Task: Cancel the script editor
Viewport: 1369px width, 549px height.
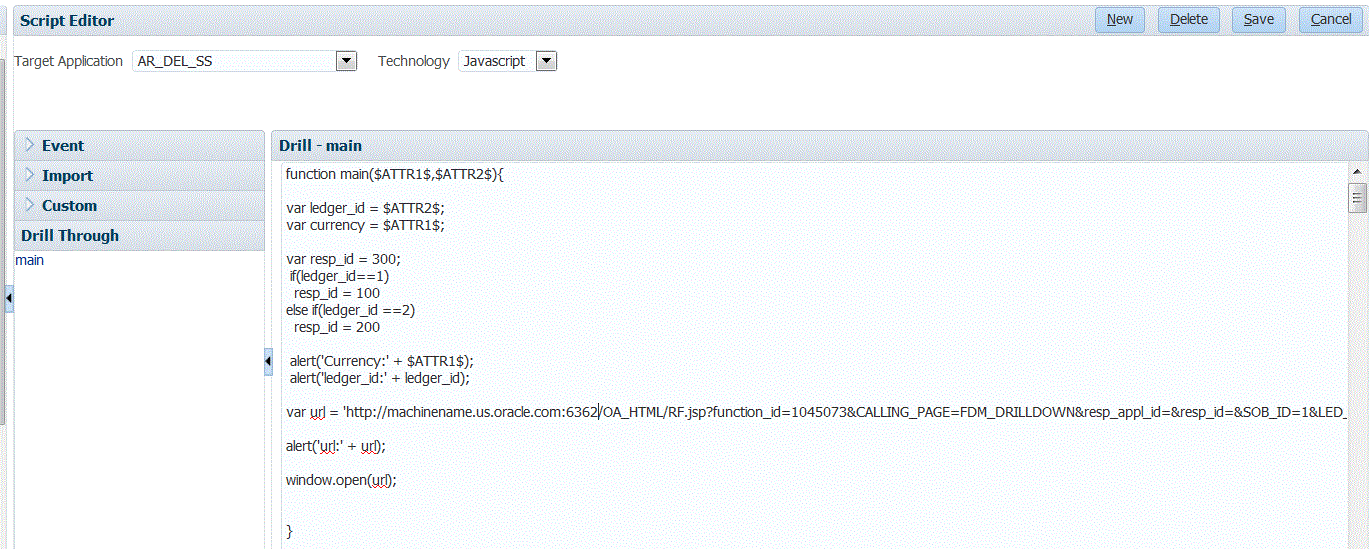Action: (1330, 20)
